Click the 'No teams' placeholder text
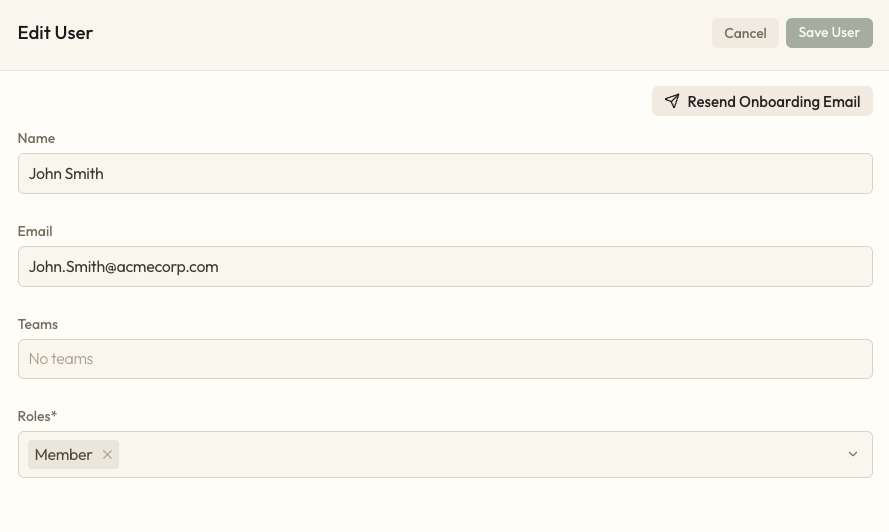 click(x=61, y=359)
